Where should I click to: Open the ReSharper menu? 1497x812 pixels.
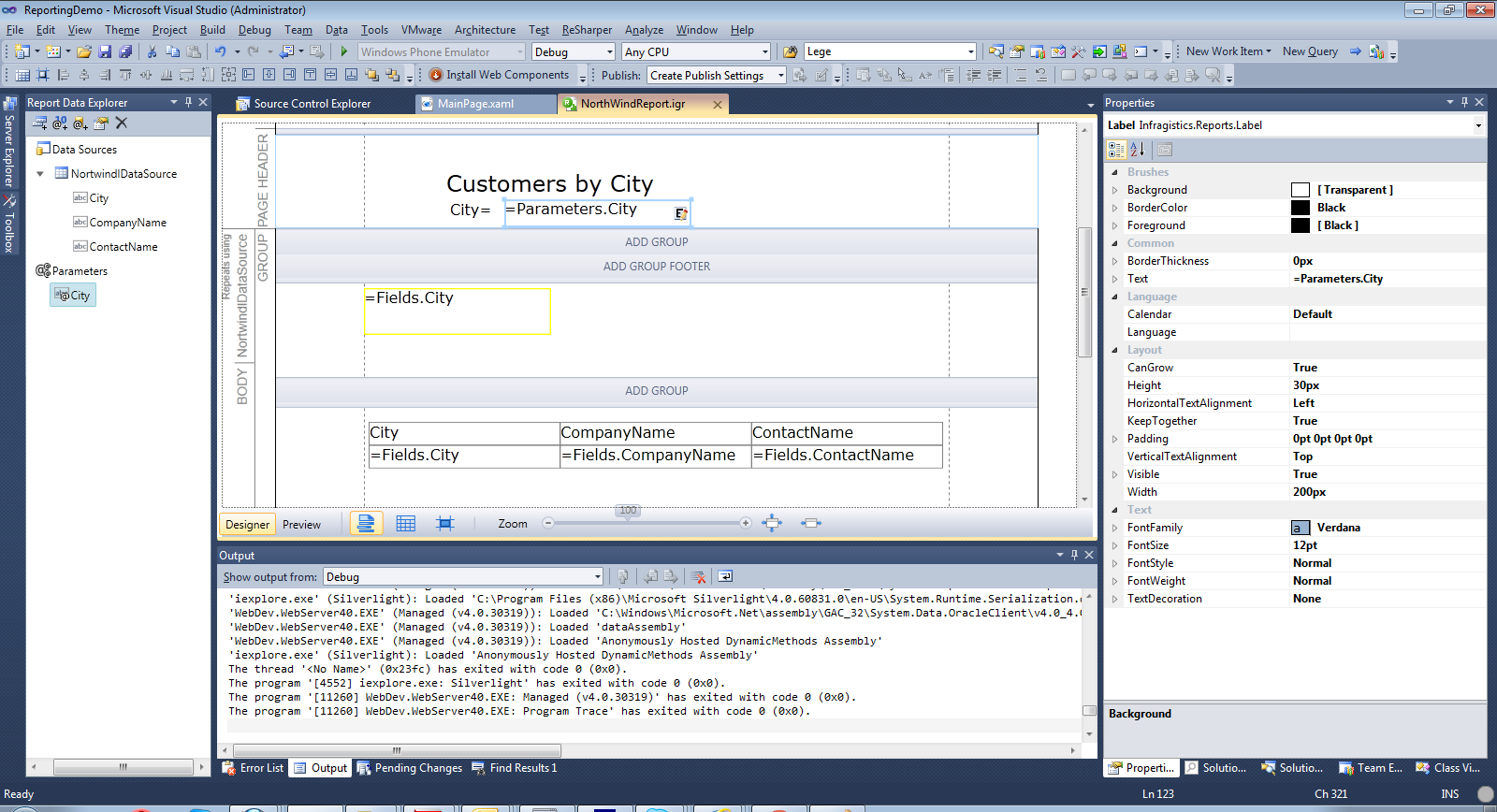click(587, 30)
